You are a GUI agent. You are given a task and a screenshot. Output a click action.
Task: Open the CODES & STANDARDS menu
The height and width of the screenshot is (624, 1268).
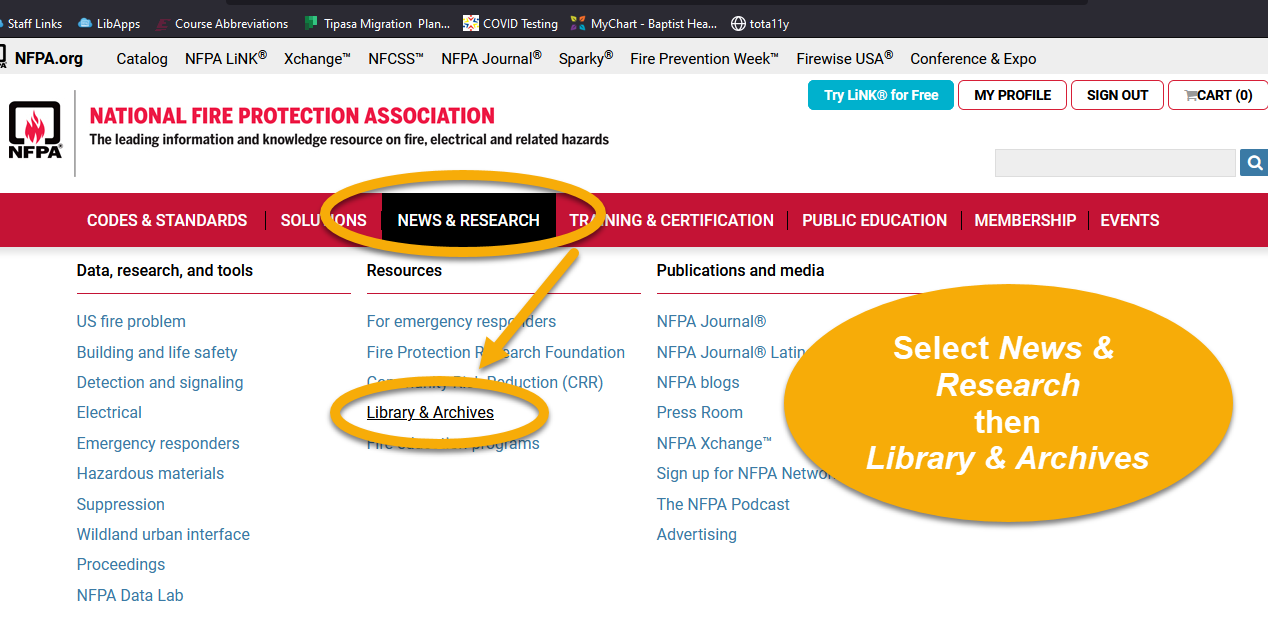(x=167, y=220)
